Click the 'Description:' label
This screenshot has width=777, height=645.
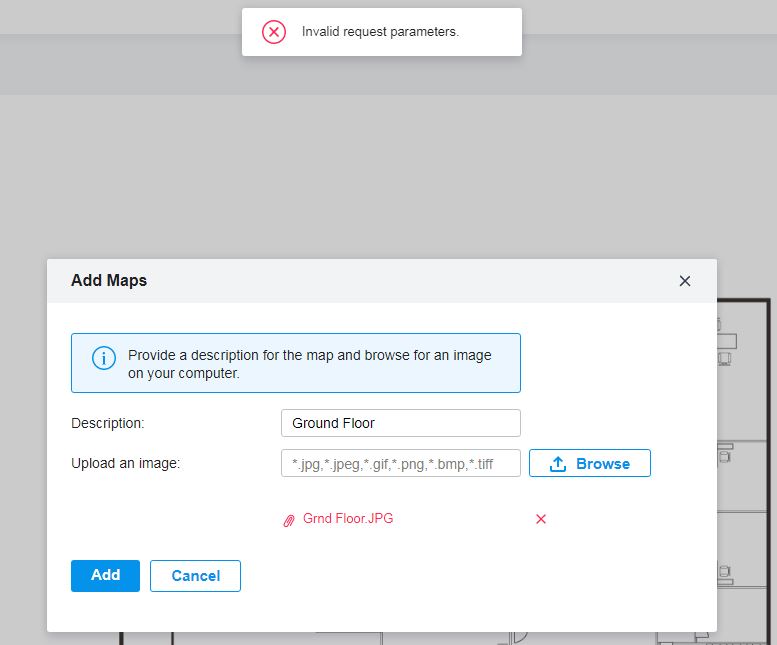pos(108,423)
